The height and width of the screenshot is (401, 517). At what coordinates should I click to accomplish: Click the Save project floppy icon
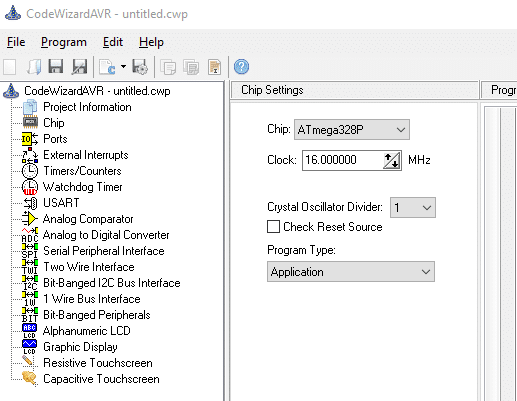[x=56, y=66]
